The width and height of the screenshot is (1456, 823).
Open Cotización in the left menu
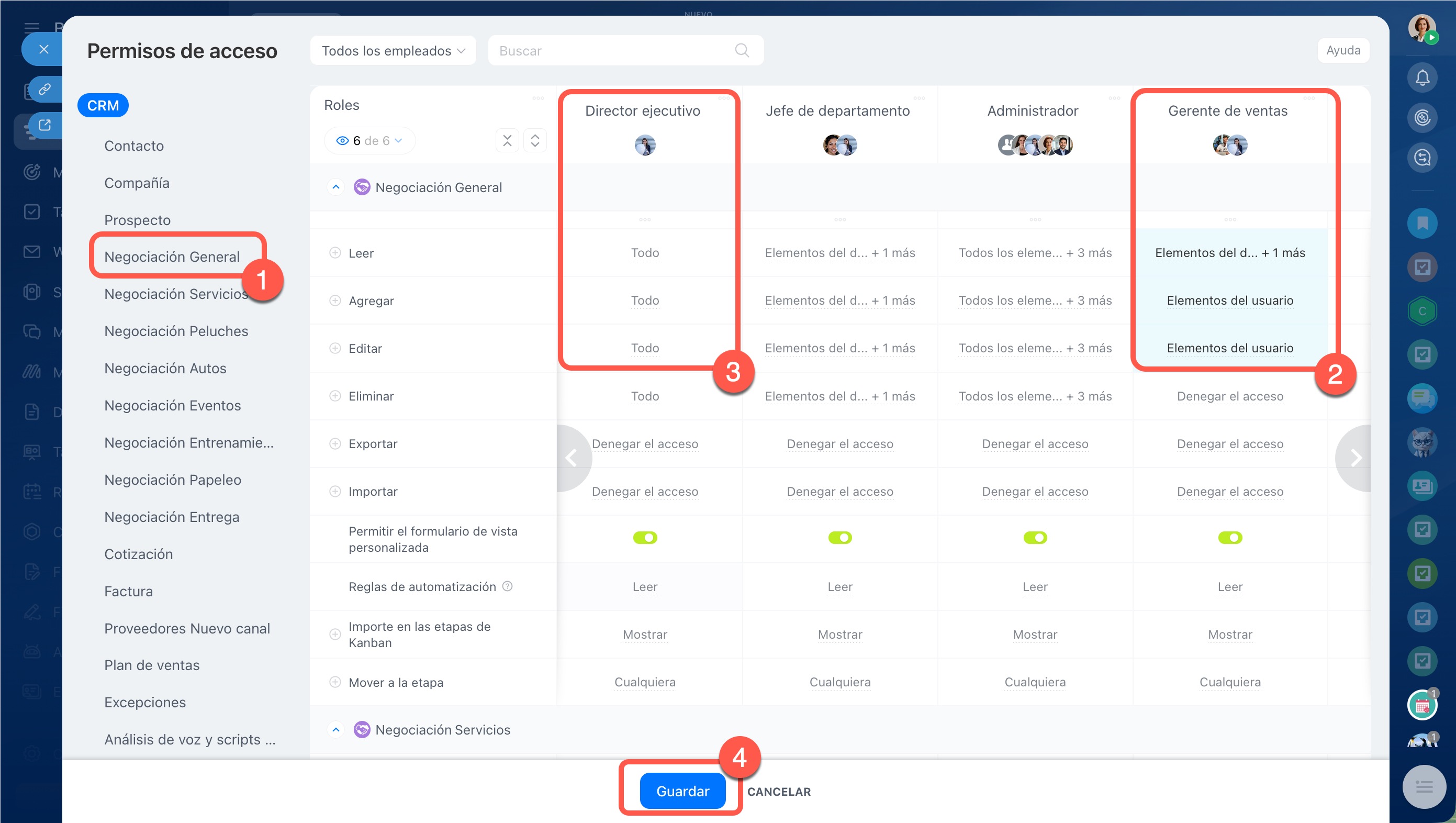[x=139, y=554]
